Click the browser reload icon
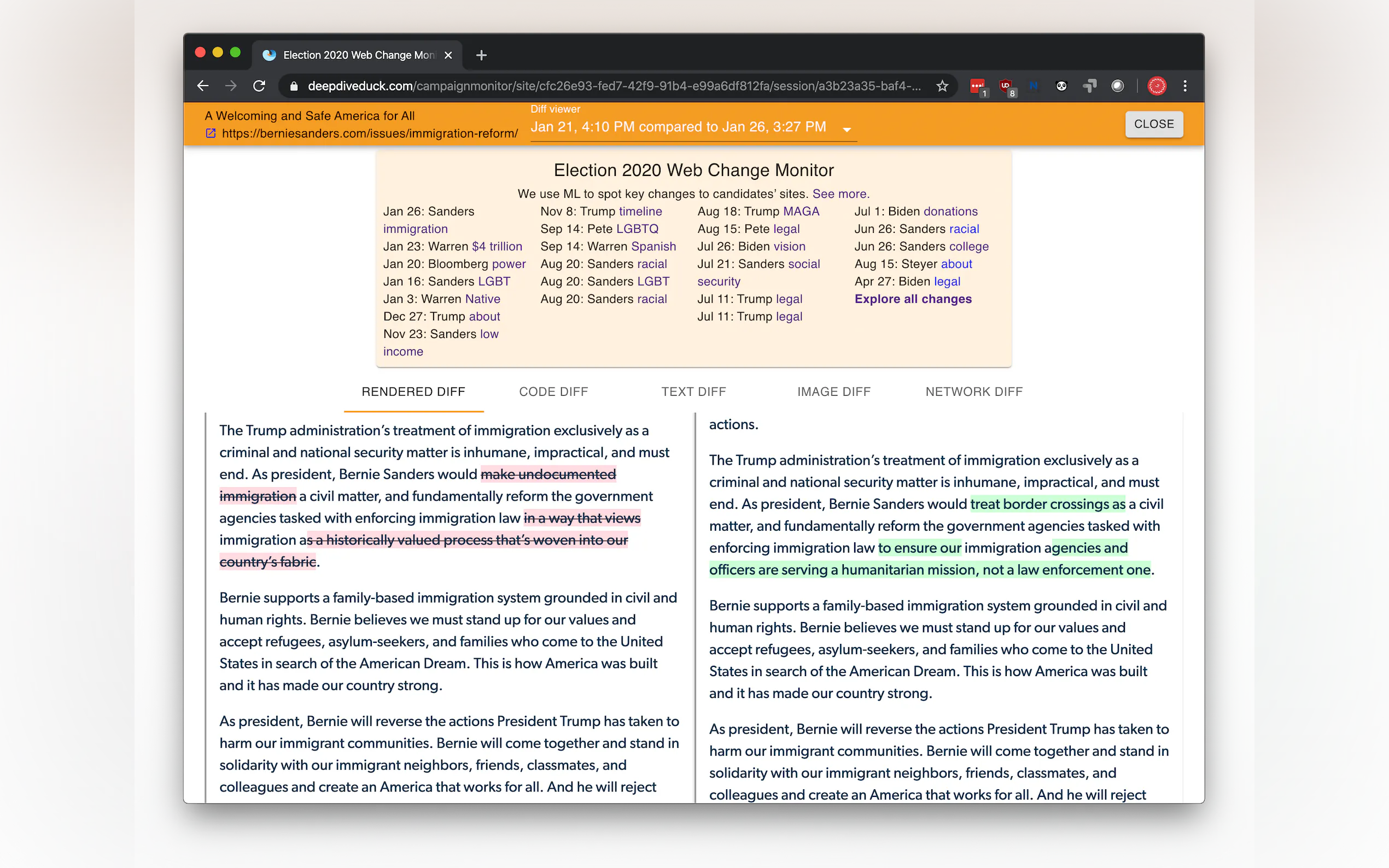The image size is (1389, 868). pos(259,86)
